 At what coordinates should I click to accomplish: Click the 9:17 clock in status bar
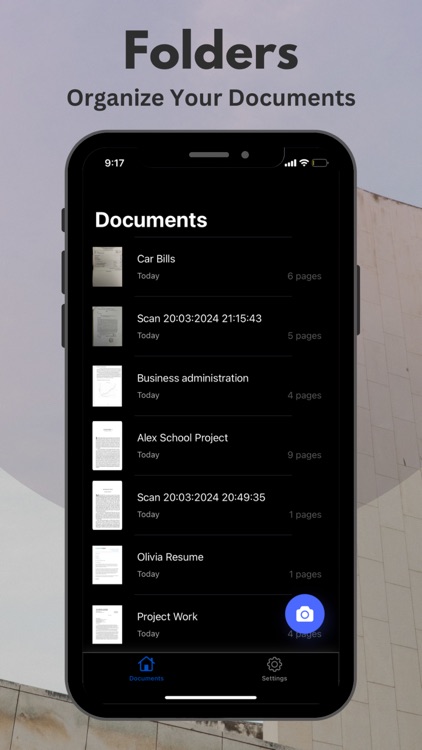[114, 163]
